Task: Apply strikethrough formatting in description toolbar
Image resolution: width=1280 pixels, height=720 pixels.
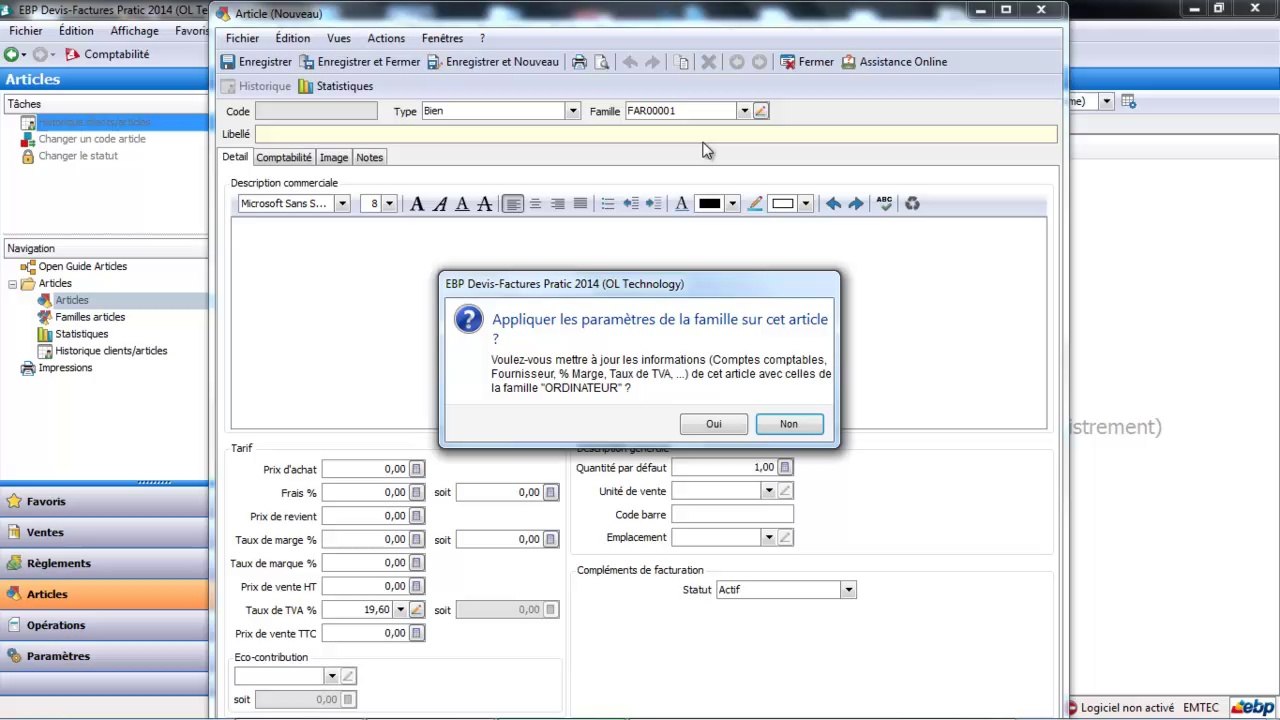Action: coord(484,204)
